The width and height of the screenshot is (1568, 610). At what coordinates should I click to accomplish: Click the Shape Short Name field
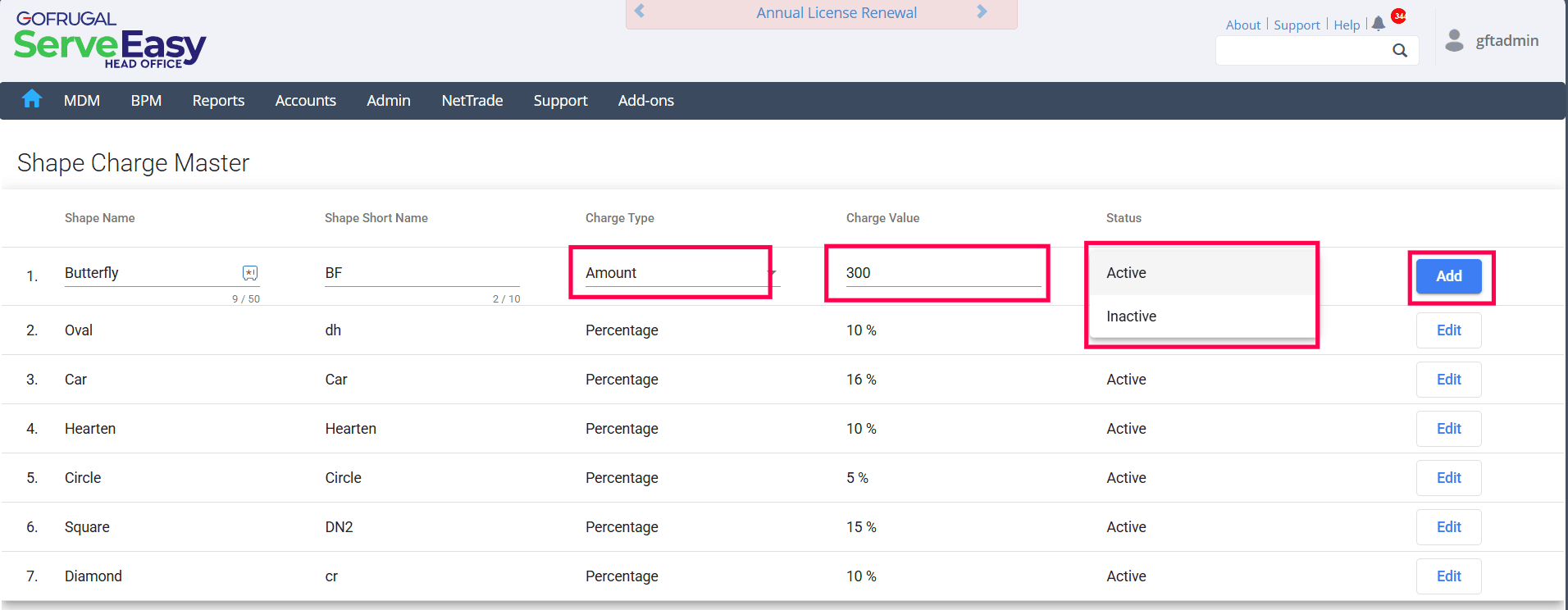point(422,273)
